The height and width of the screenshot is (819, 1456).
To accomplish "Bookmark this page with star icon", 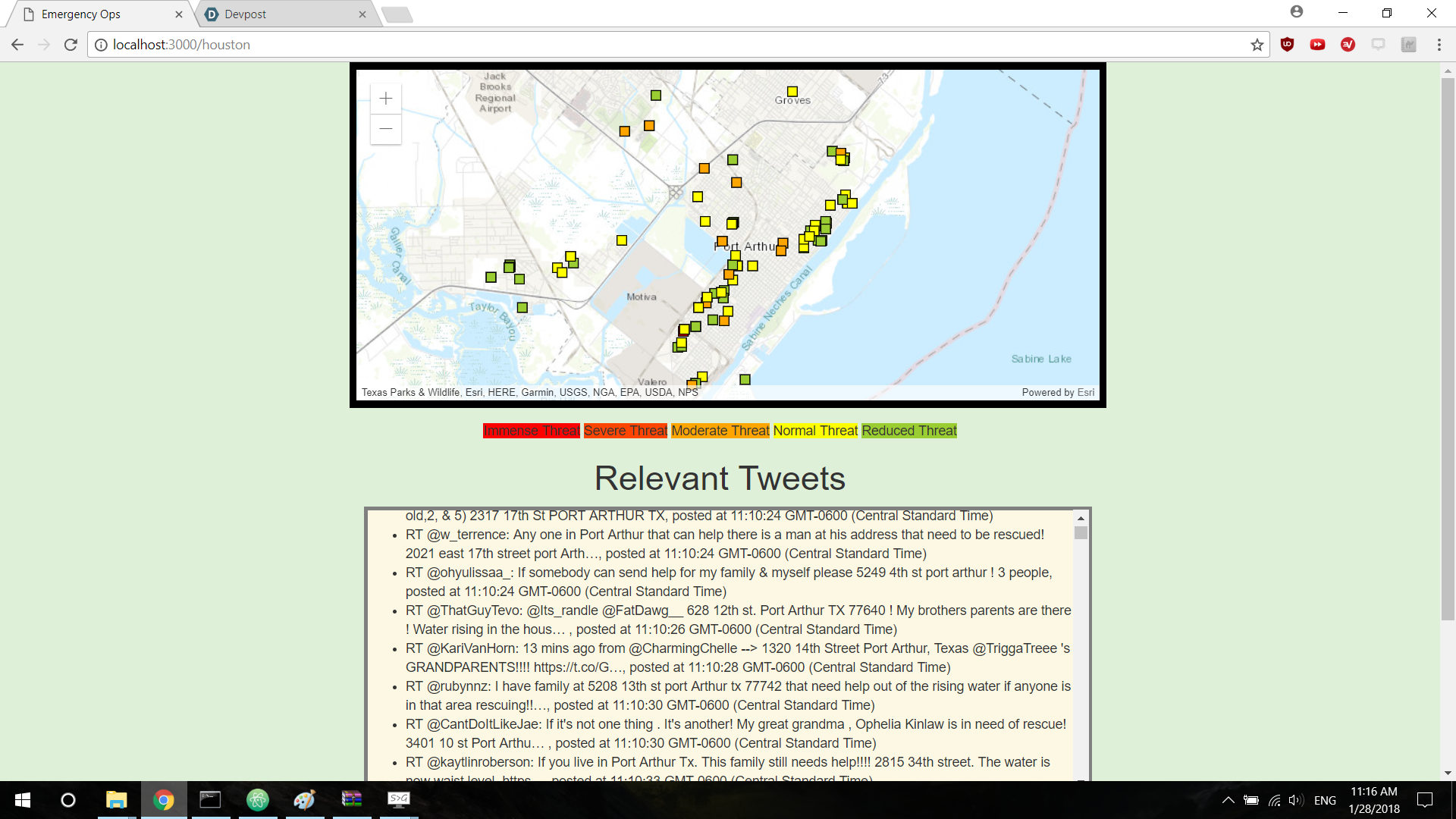I will point(1257,45).
